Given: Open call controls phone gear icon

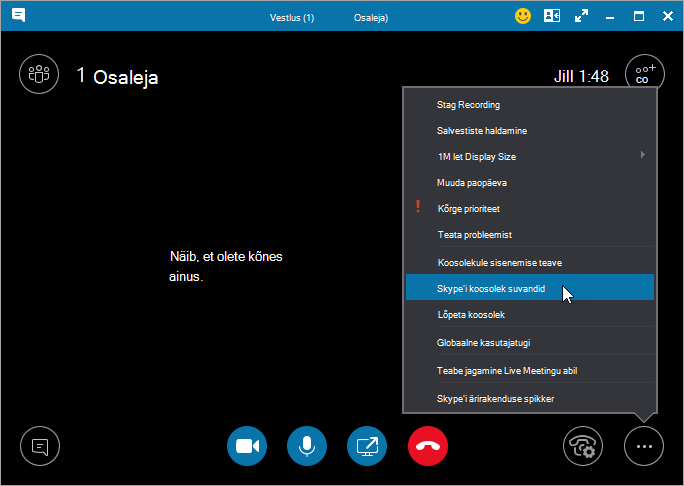Looking at the screenshot, I should point(583,446).
